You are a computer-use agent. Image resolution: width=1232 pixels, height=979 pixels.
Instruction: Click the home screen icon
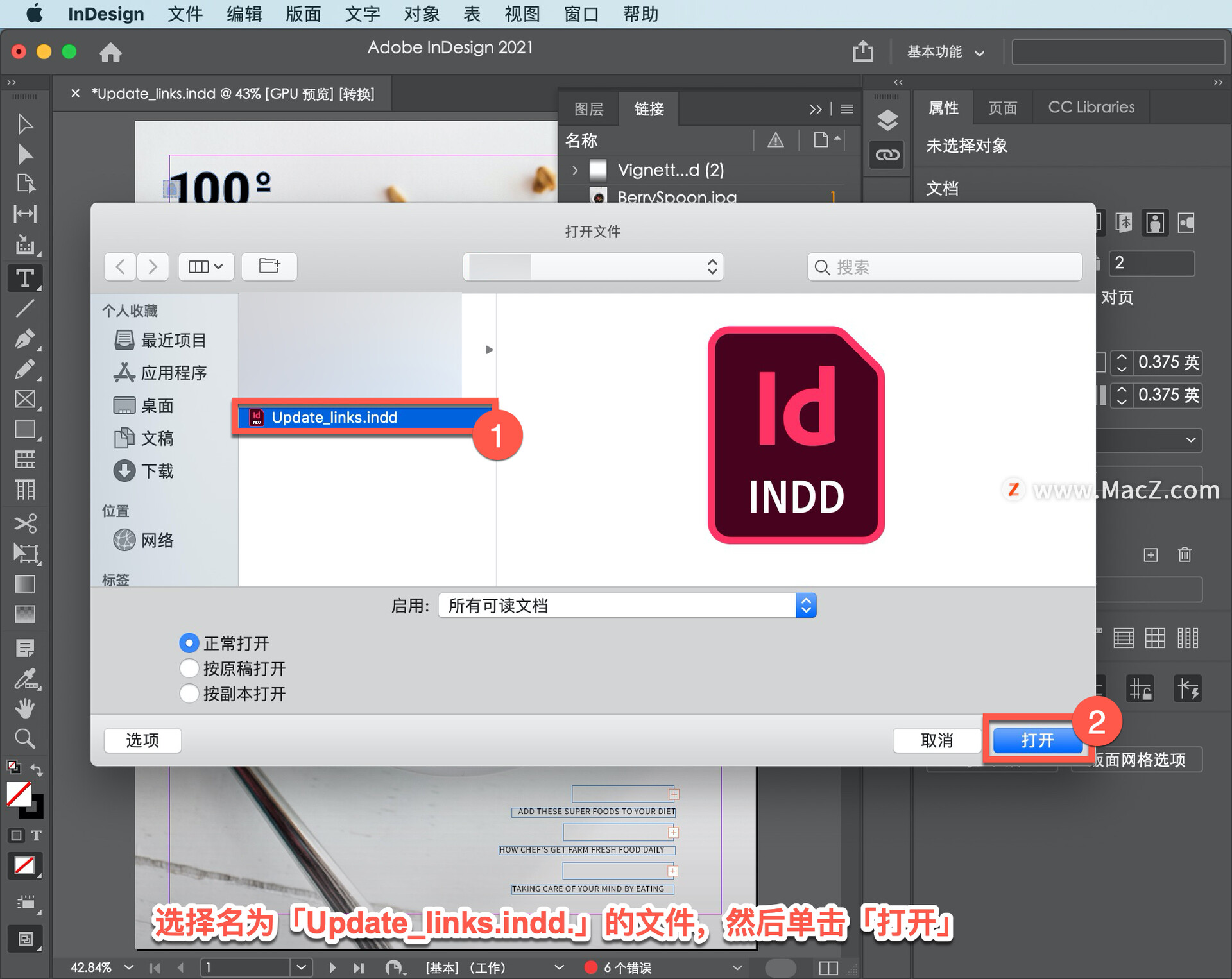pos(110,52)
